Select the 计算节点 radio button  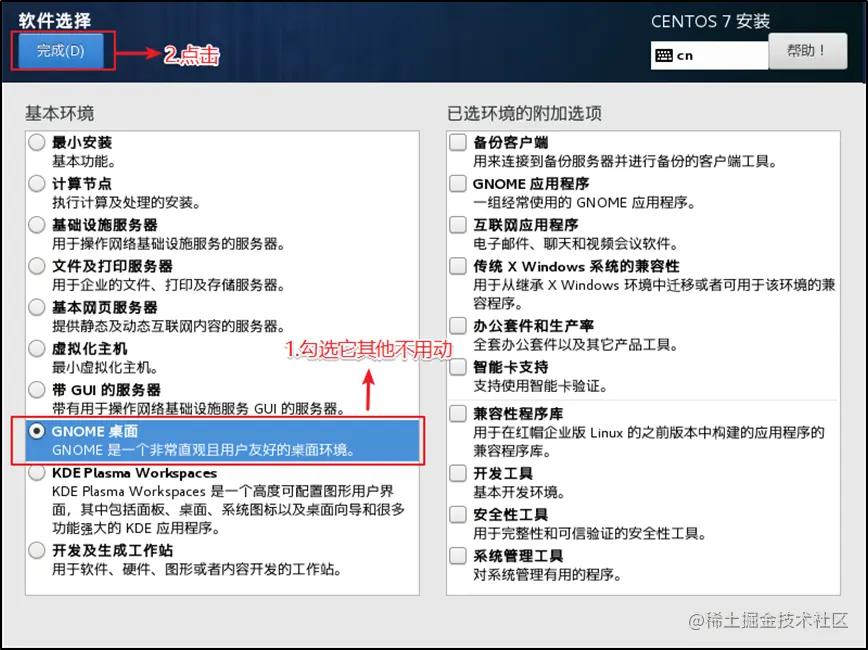pos(37,183)
